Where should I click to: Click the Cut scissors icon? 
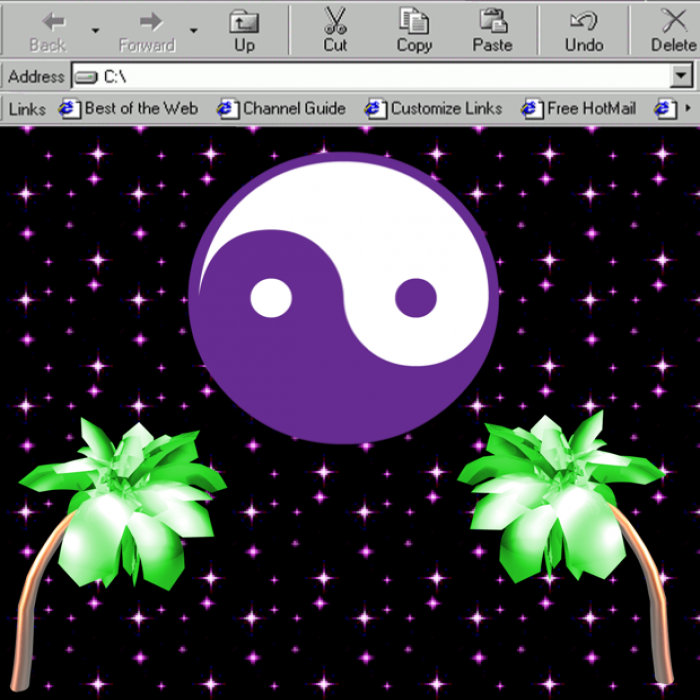point(335,28)
